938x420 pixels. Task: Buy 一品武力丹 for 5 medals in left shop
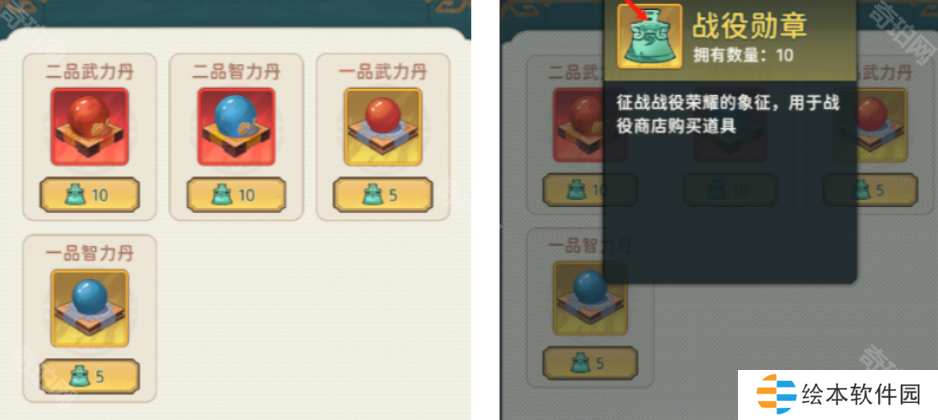coord(383,195)
